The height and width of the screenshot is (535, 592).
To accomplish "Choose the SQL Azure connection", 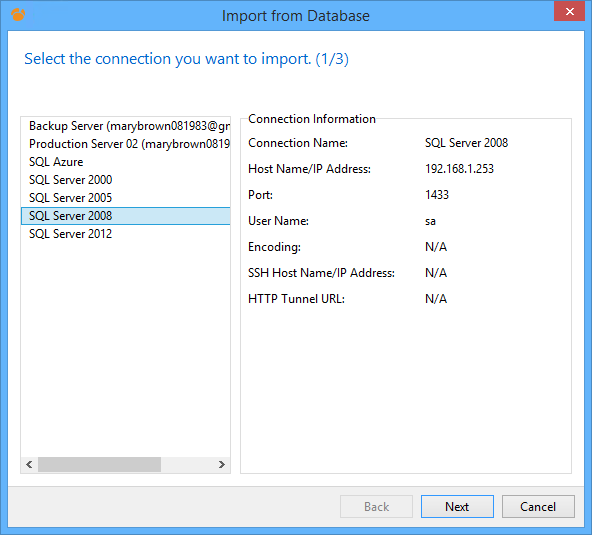I will coord(126,162).
